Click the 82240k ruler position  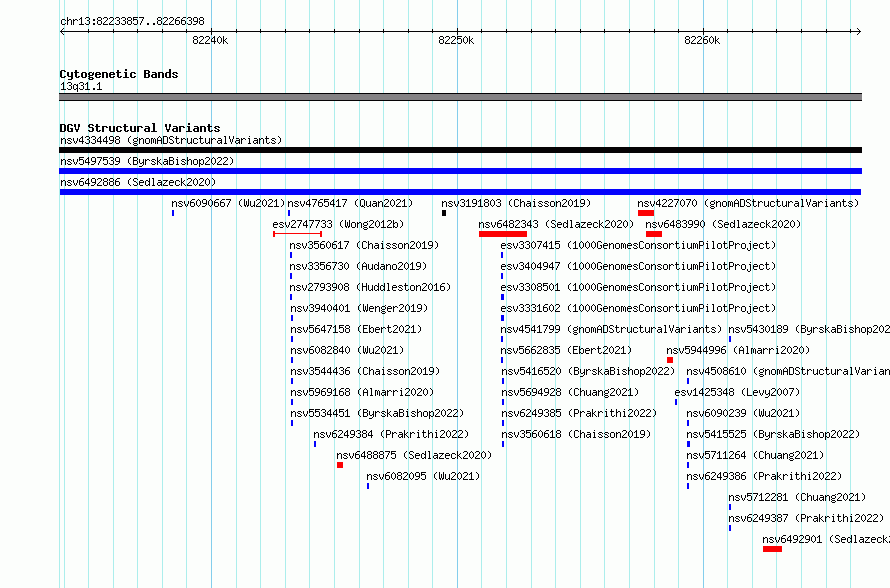pyautogui.click(x=211, y=40)
